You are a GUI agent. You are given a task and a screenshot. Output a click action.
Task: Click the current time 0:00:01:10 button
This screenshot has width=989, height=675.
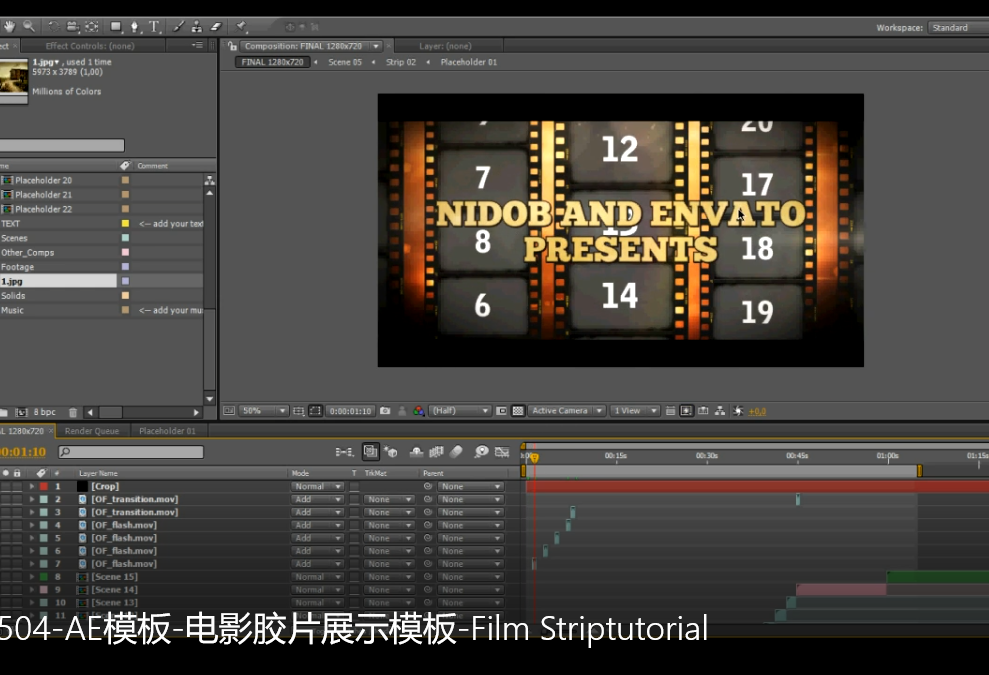pyautogui.click(x=350, y=411)
